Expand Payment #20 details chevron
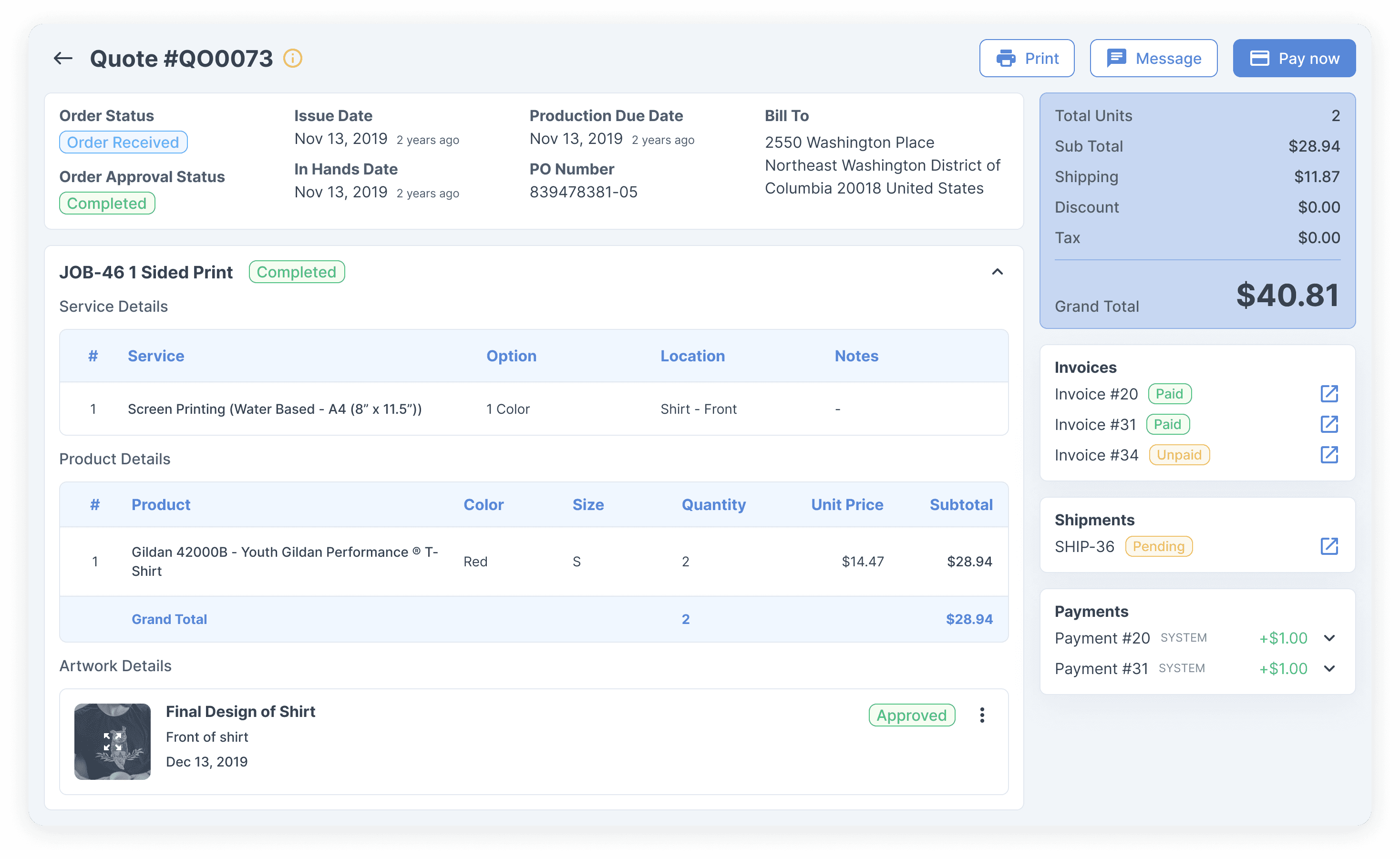The width and height of the screenshot is (1400, 859). click(1329, 638)
